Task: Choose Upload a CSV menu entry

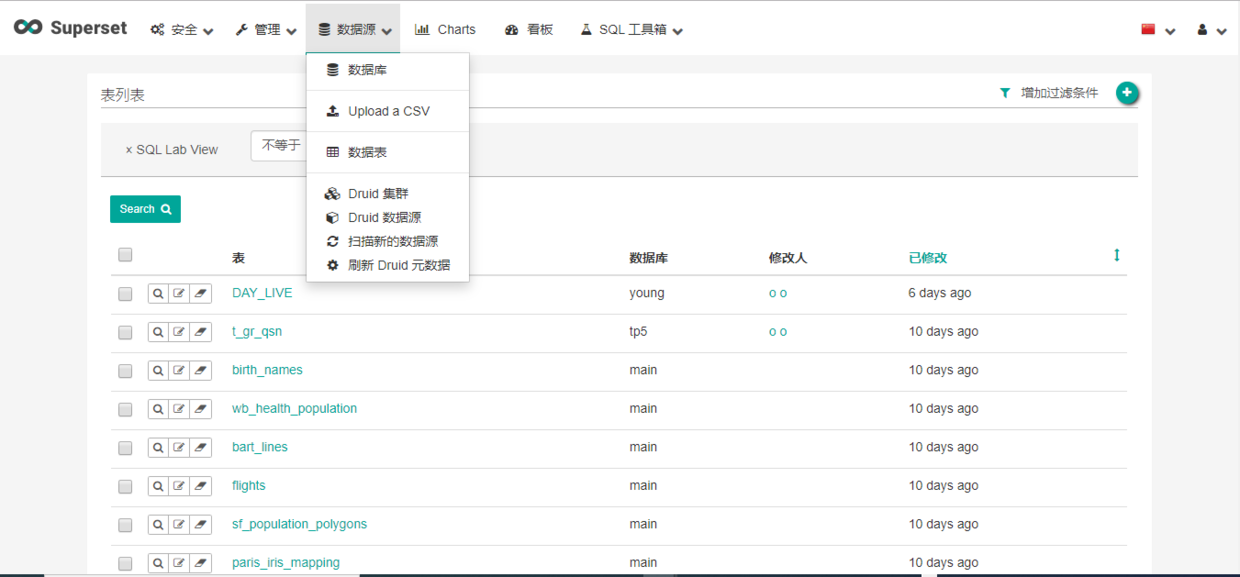Action: pos(388,111)
